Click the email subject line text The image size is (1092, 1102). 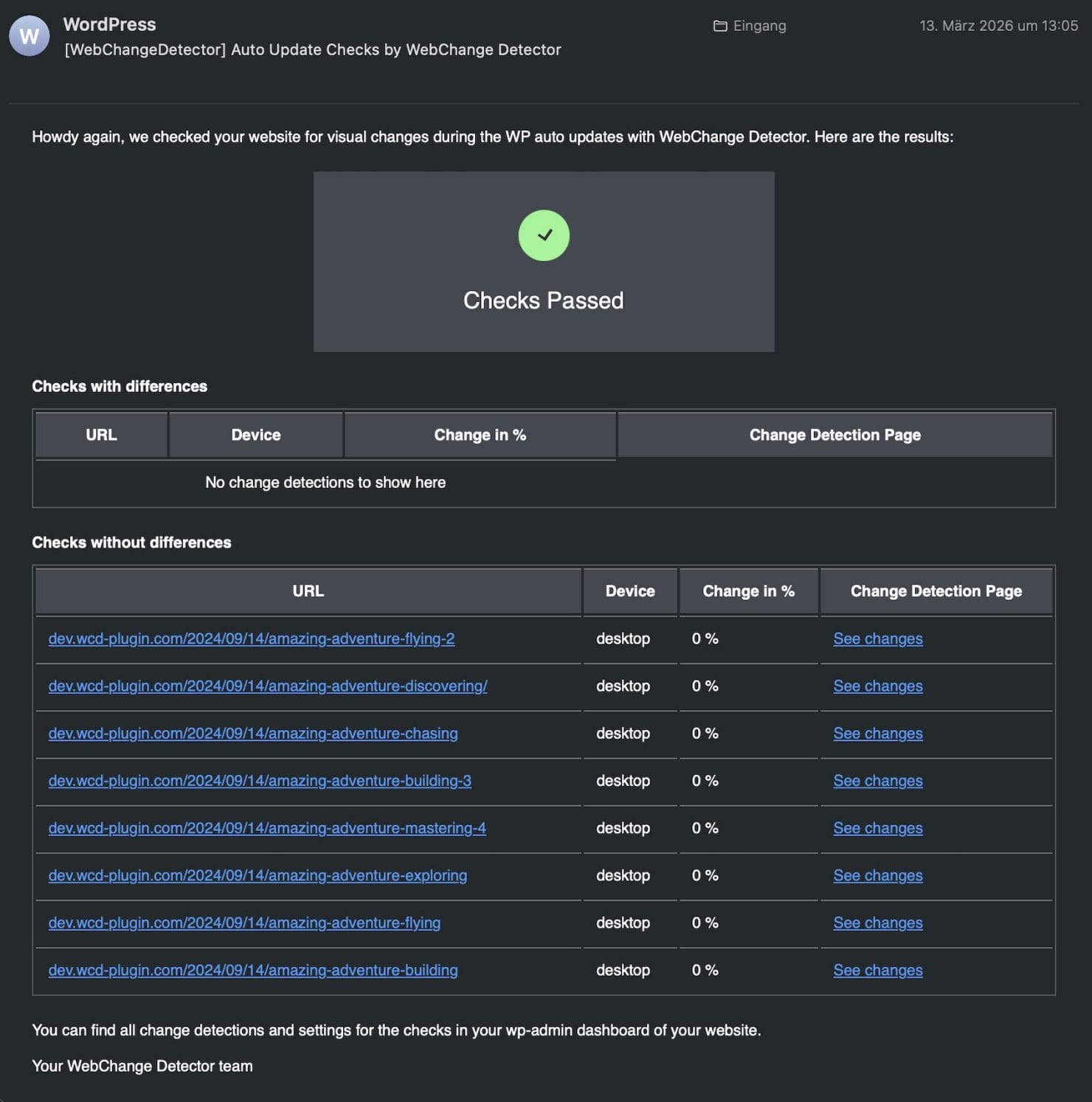click(312, 49)
